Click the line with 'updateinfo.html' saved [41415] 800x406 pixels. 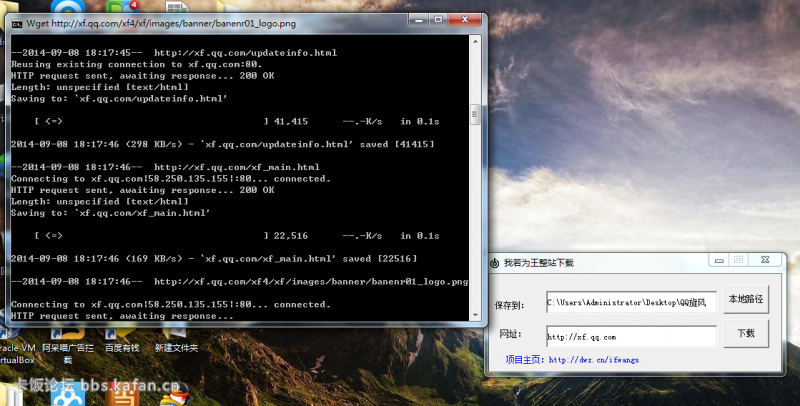(x=222, y=144)
